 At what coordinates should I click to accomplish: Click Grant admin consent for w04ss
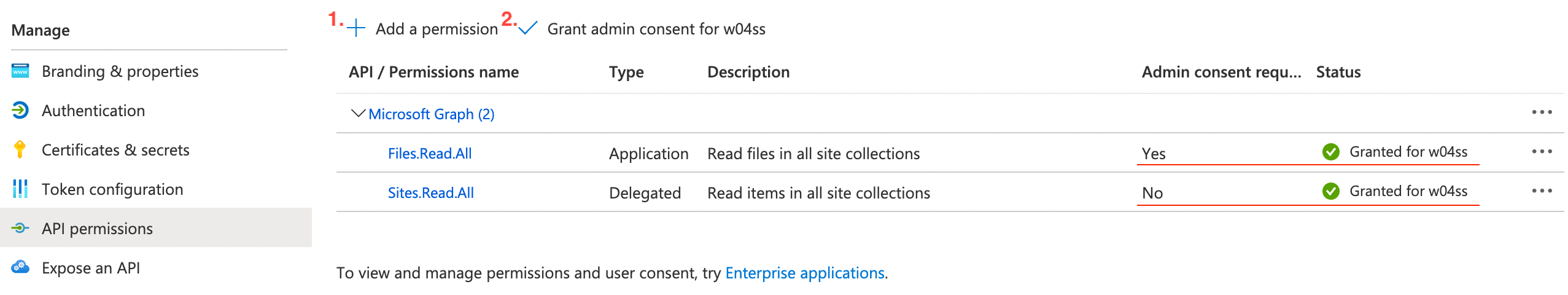pos(656,29)
